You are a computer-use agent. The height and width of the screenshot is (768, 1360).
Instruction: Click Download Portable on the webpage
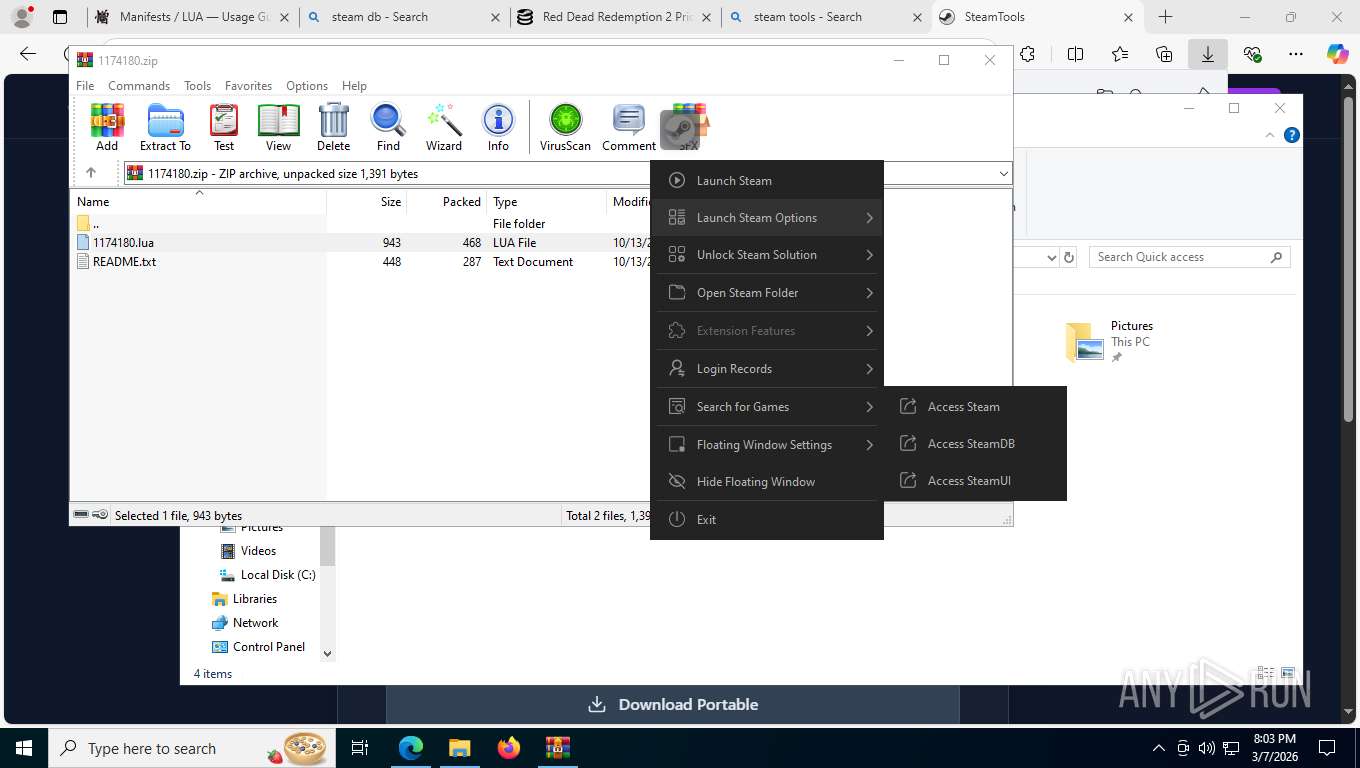pos(673,704)
